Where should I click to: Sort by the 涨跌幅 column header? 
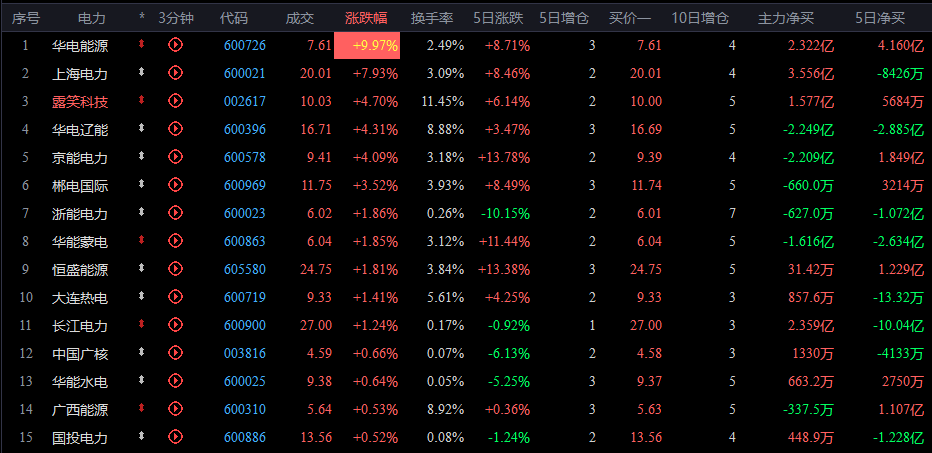(366, 18)
